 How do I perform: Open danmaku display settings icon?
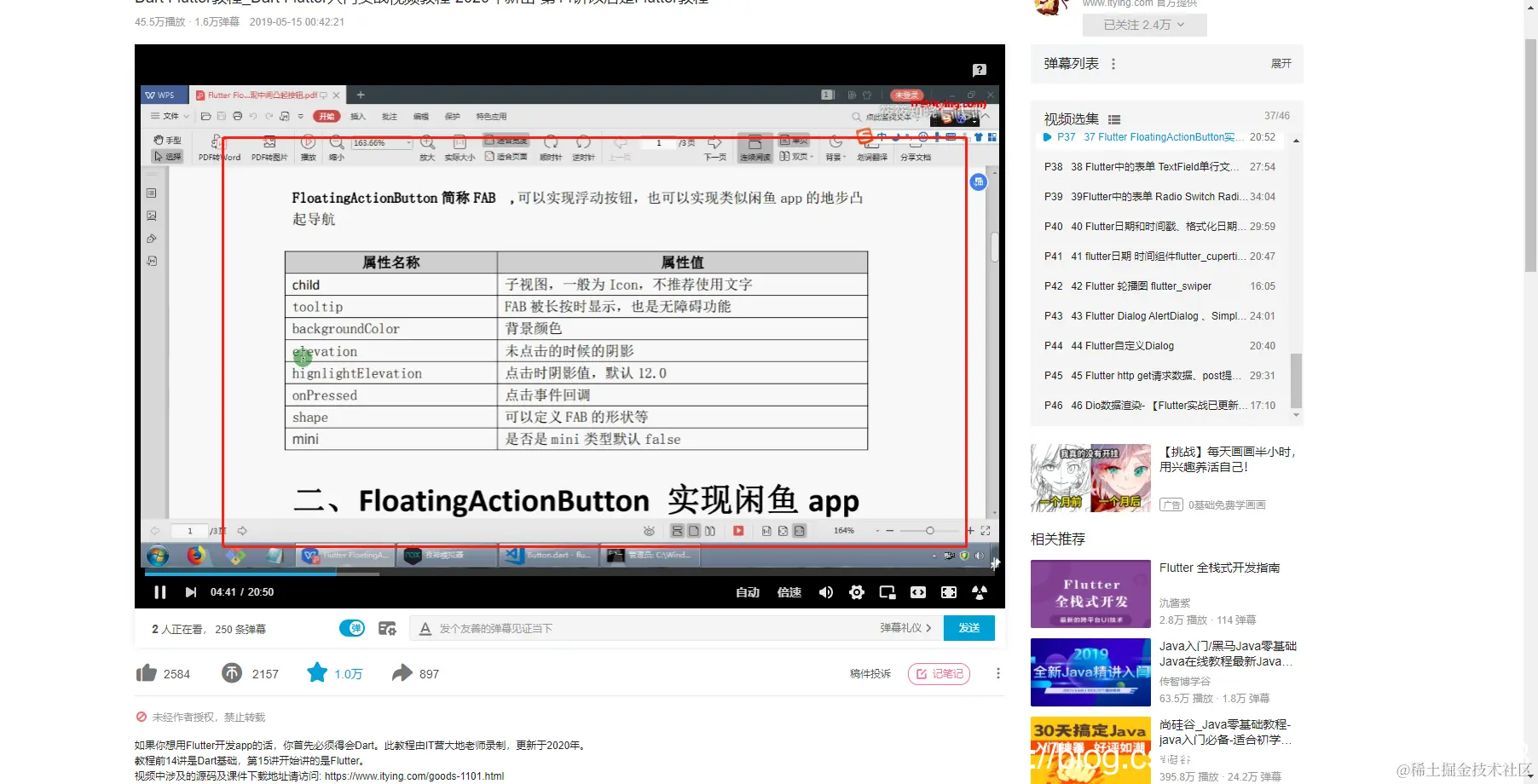pos(387,628)
